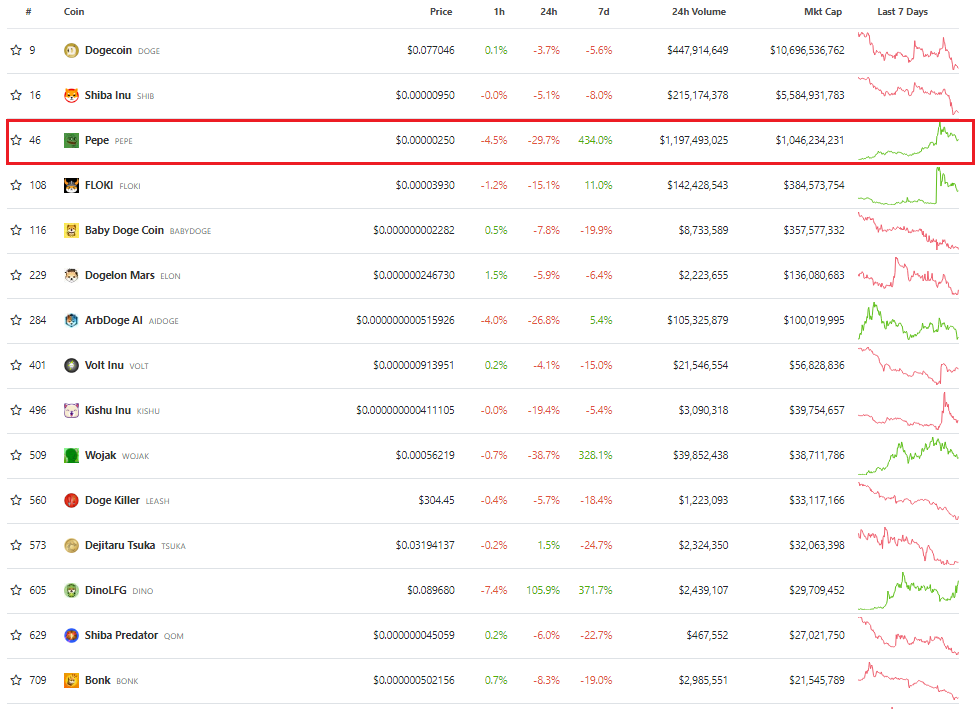
Task: View the DinoLFG 7-day sparkline
Action: (x=908, y=591)
